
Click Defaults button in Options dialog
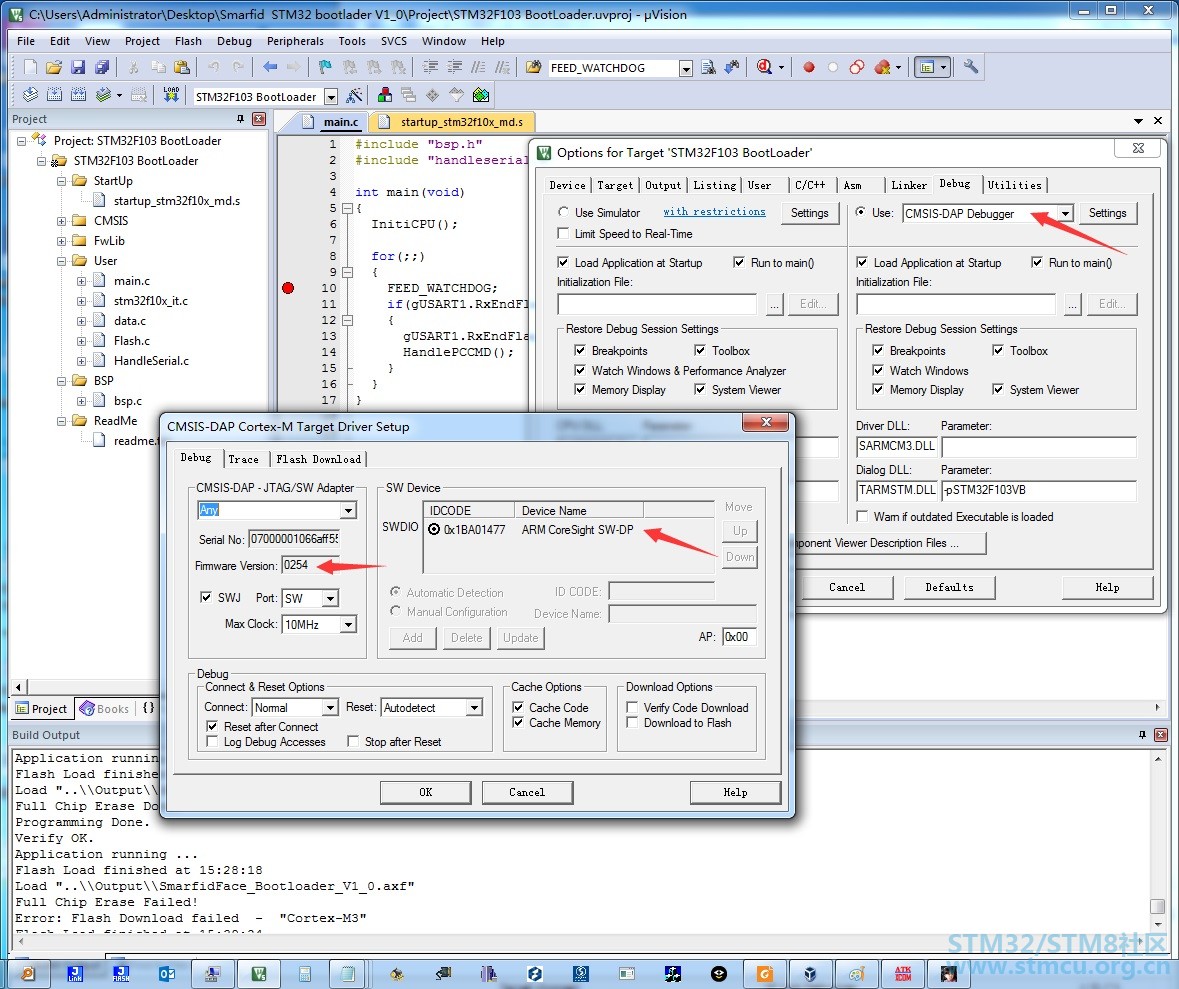pyautogui.click(x=949, y=587)
